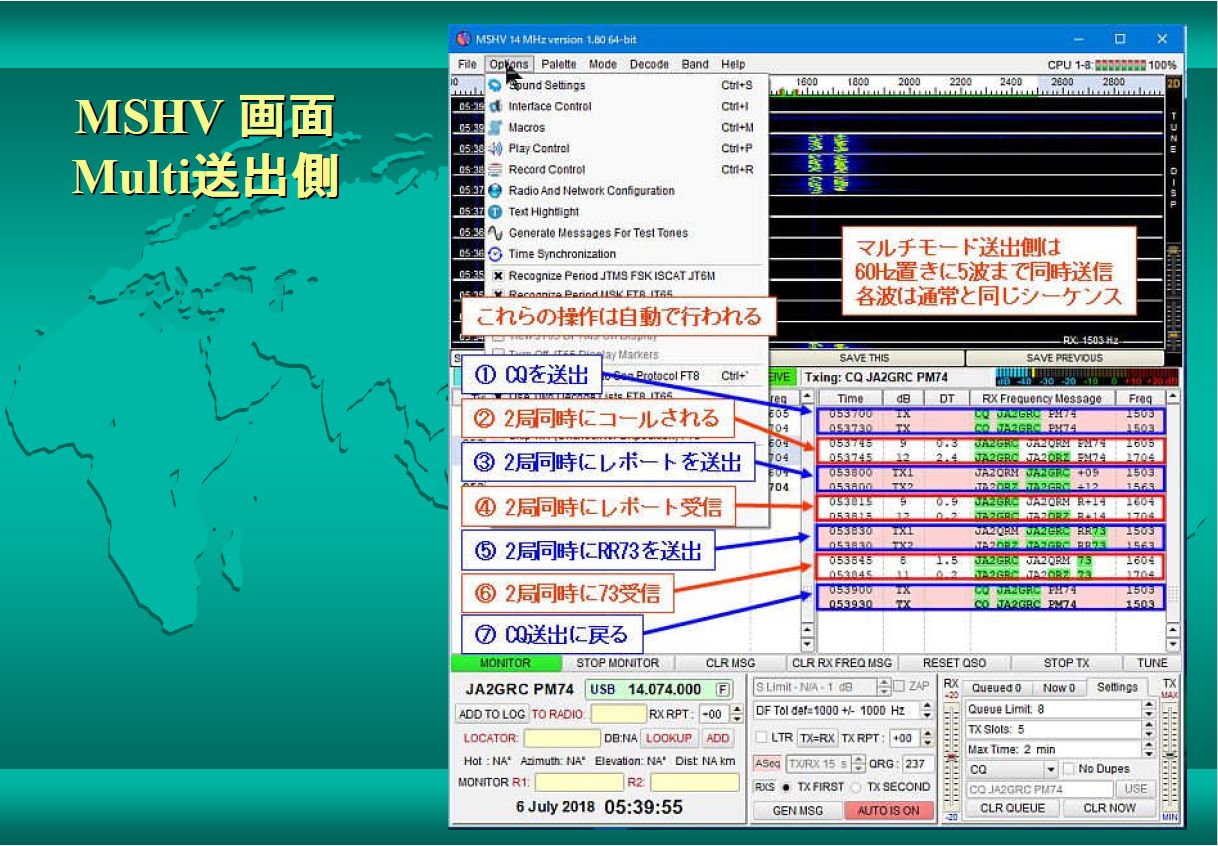Click the CLR QUEUE button
This screenshot has width=1218, height=846.
[1012, 808]
